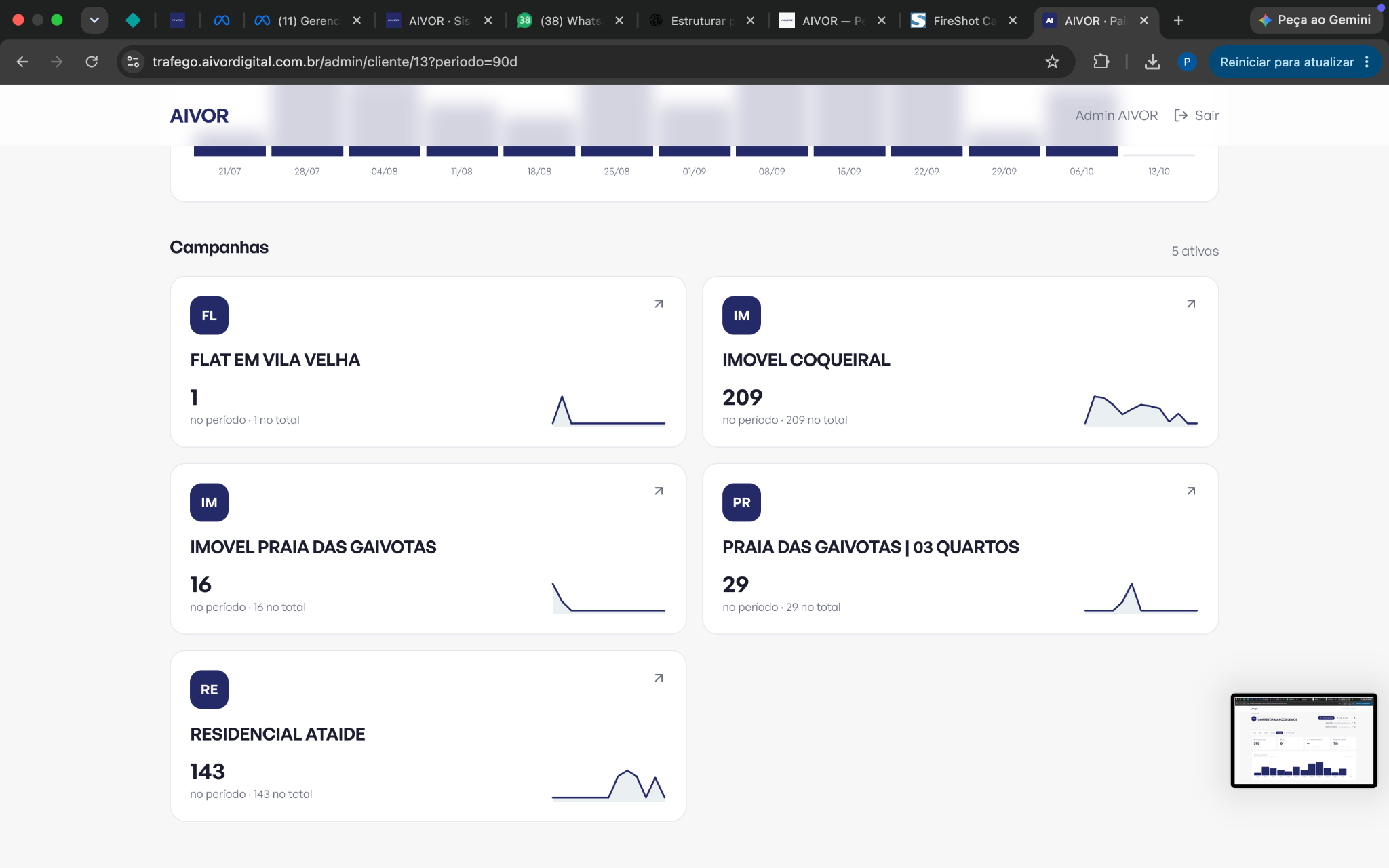Click the 5 ativas label
The image size is (1389, 868).
click(1194, 251)
